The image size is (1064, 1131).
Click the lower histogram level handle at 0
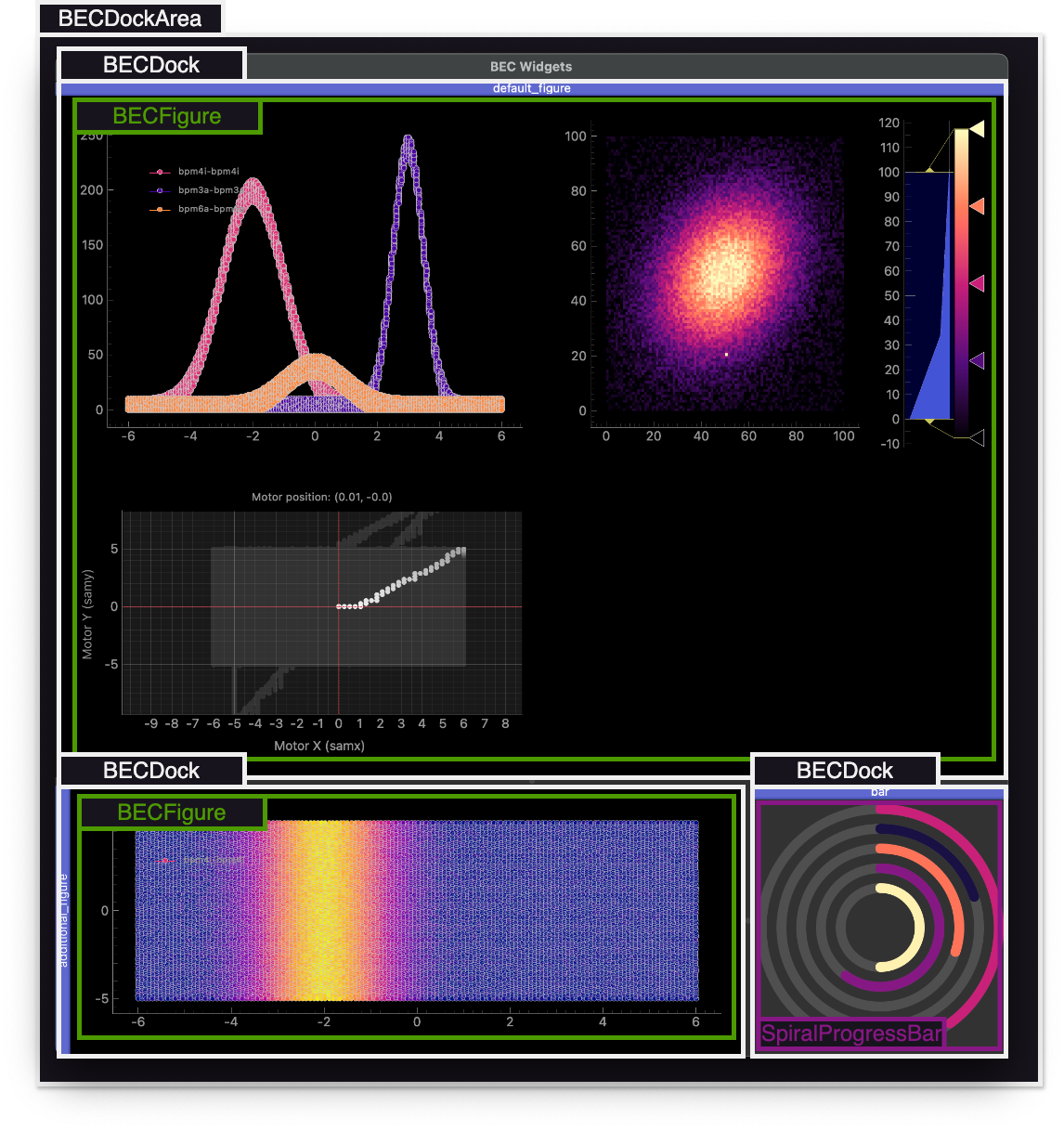[x=929, y=422]
